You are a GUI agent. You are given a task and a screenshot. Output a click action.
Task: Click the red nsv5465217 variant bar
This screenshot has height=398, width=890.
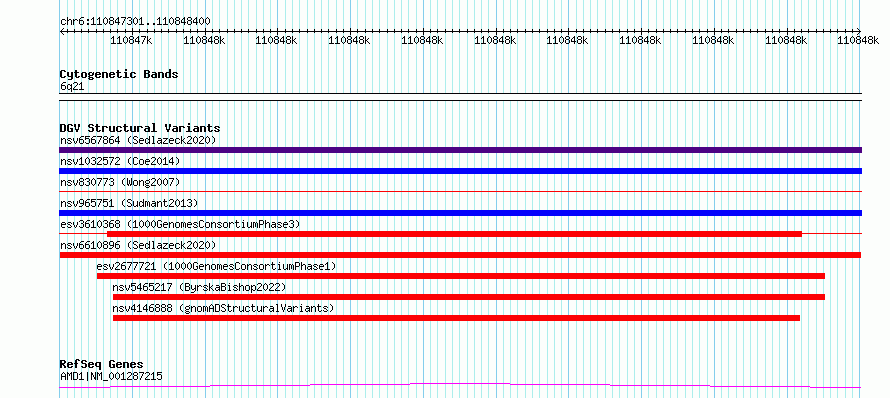point(469,297)
